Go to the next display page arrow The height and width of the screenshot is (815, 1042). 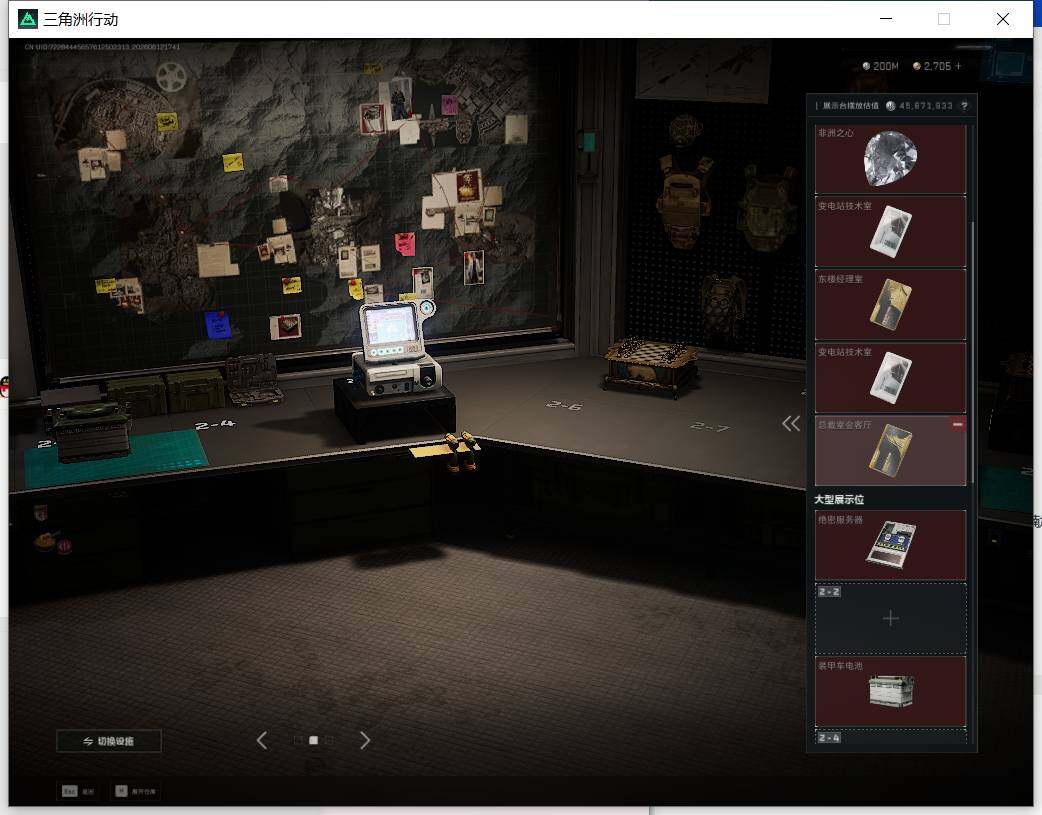[x=365, y=740]
